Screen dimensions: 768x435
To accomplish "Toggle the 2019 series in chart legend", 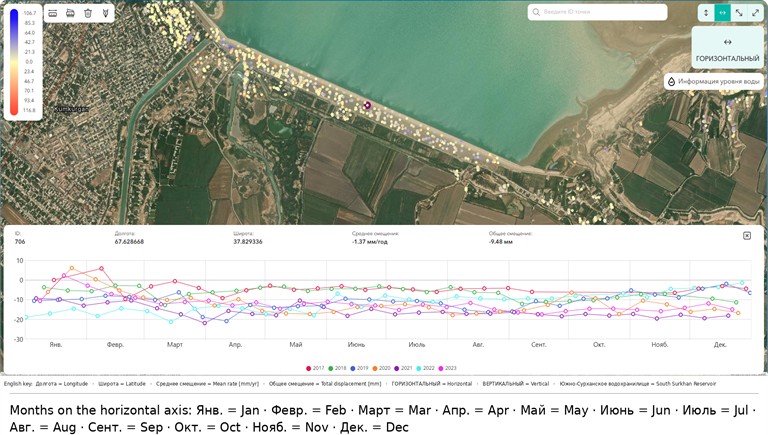I will 359,368.
